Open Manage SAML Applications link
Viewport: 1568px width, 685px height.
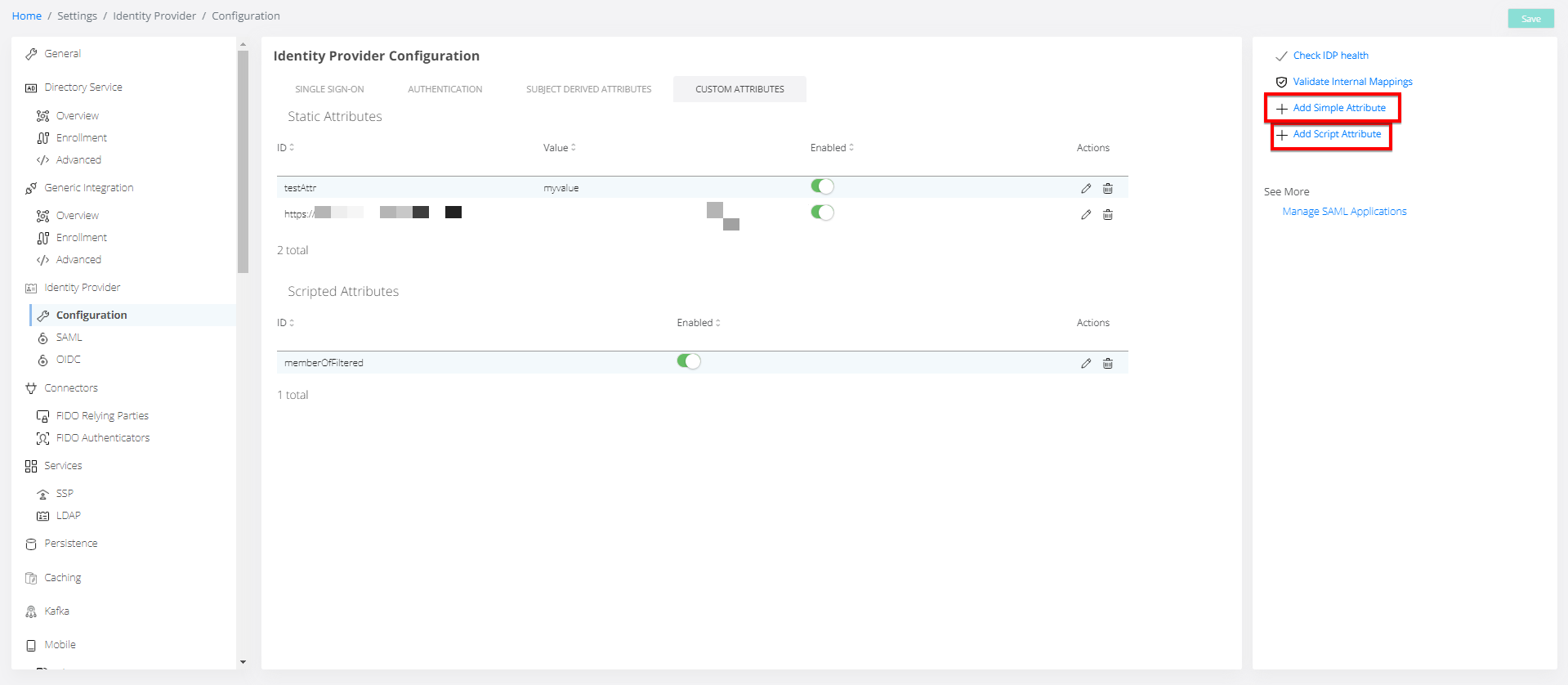click(1344, 212)
